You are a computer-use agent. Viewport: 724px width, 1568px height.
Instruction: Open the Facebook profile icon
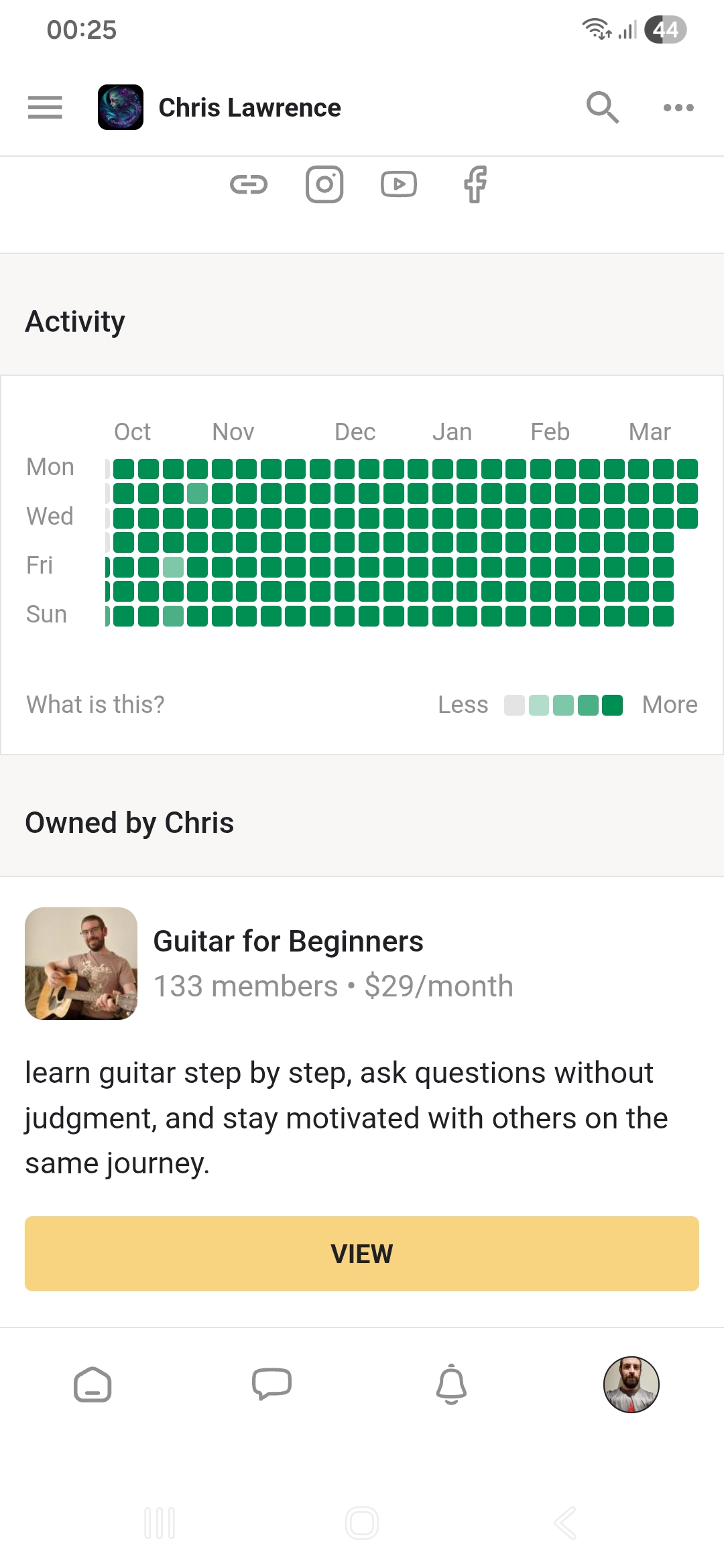[475, 184]
